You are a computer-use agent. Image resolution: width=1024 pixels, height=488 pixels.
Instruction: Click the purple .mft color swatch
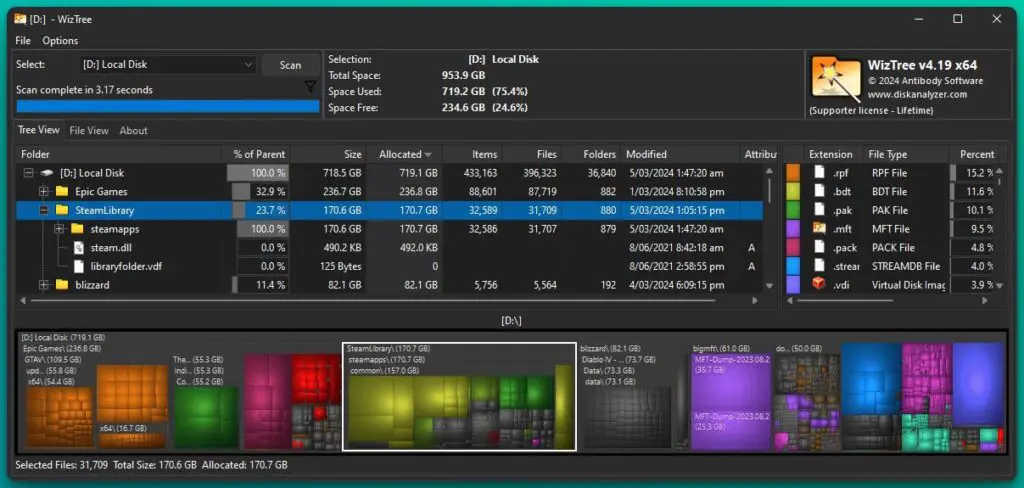point(793,229)
